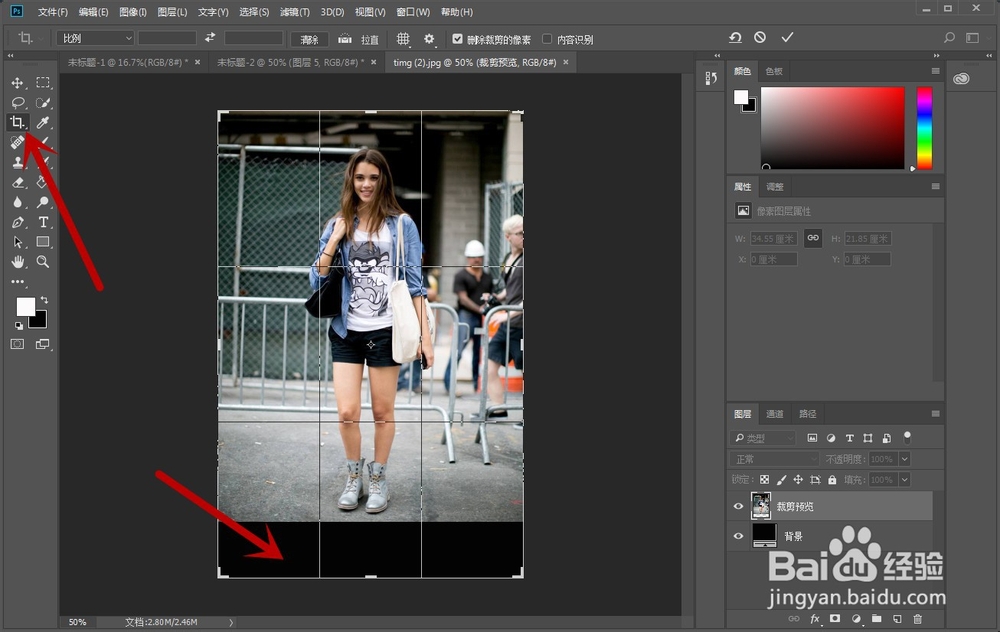Cancel the crop operation
Image resolution: width=1000 pixels, height=632 pixels.
click(x=760, y=38)
